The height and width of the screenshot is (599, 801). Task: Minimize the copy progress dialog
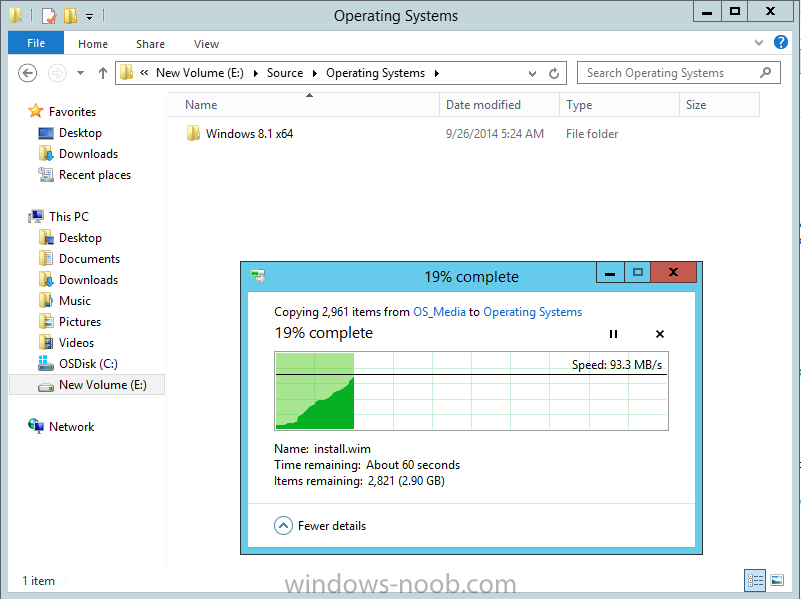coord(610,273)
